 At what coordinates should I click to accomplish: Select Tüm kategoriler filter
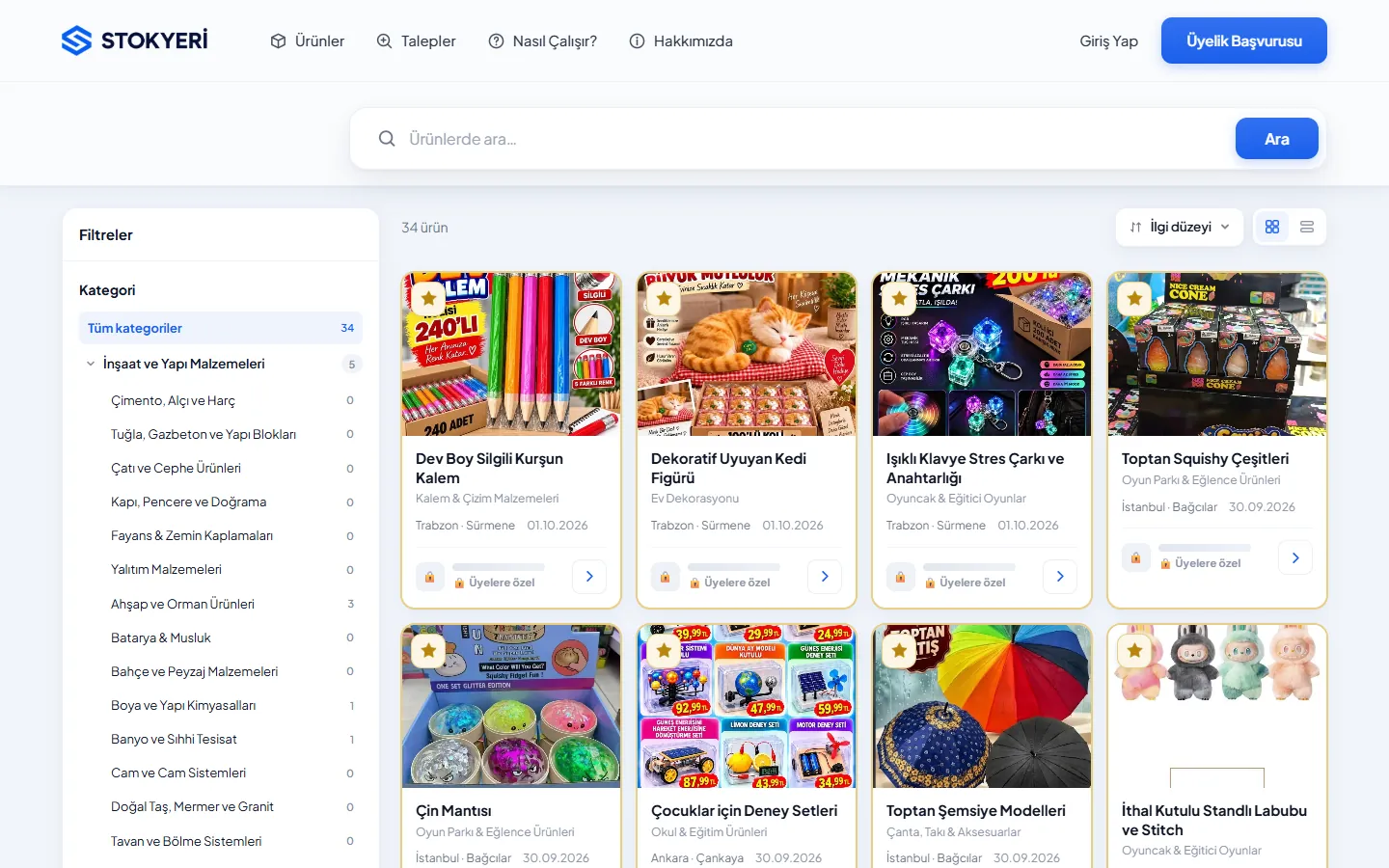pos(221,328)
